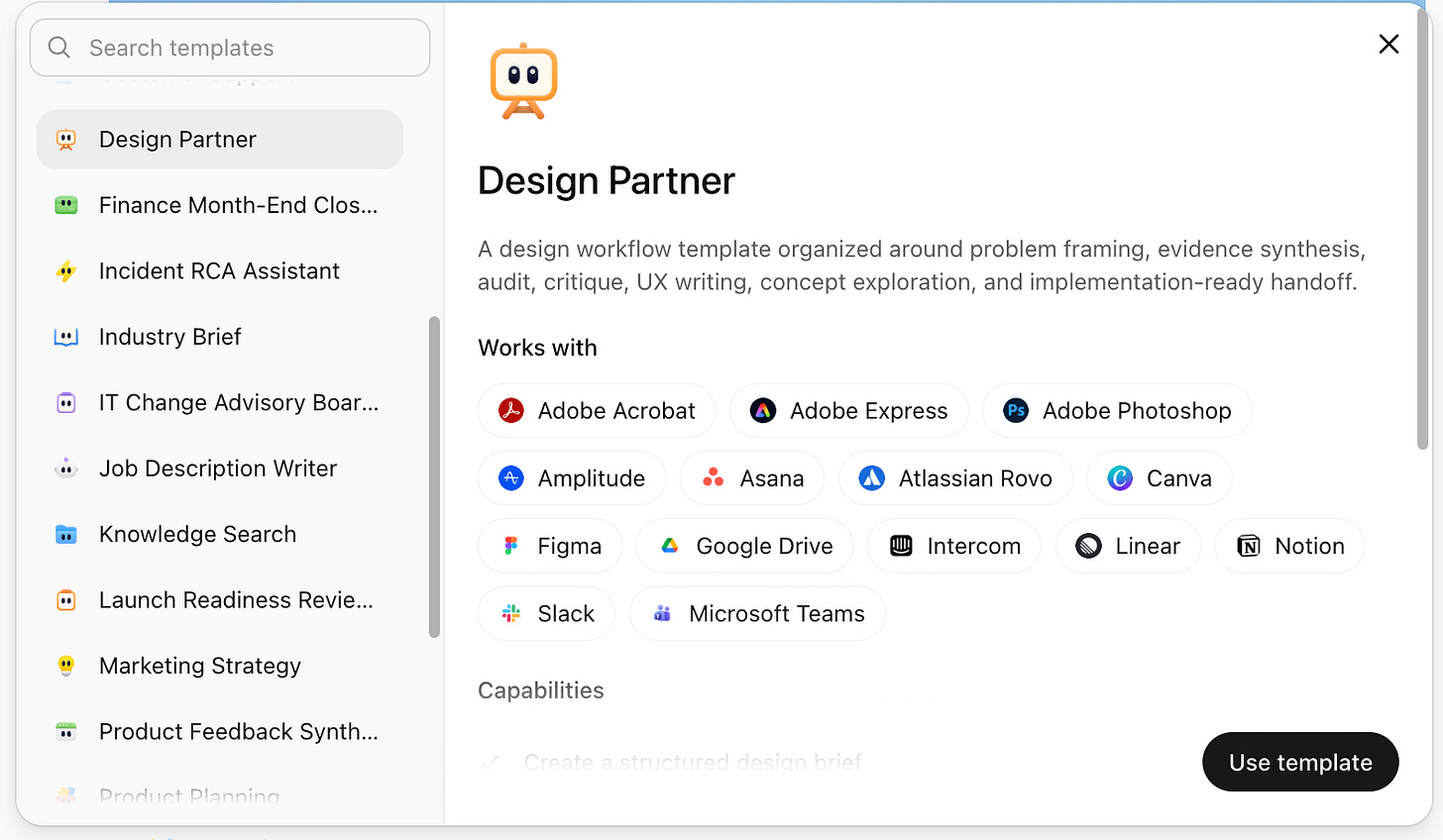Click the Adobe Acrobat logo icon
The width and height of the screenshot is (1443, 840).
(511, 411)
